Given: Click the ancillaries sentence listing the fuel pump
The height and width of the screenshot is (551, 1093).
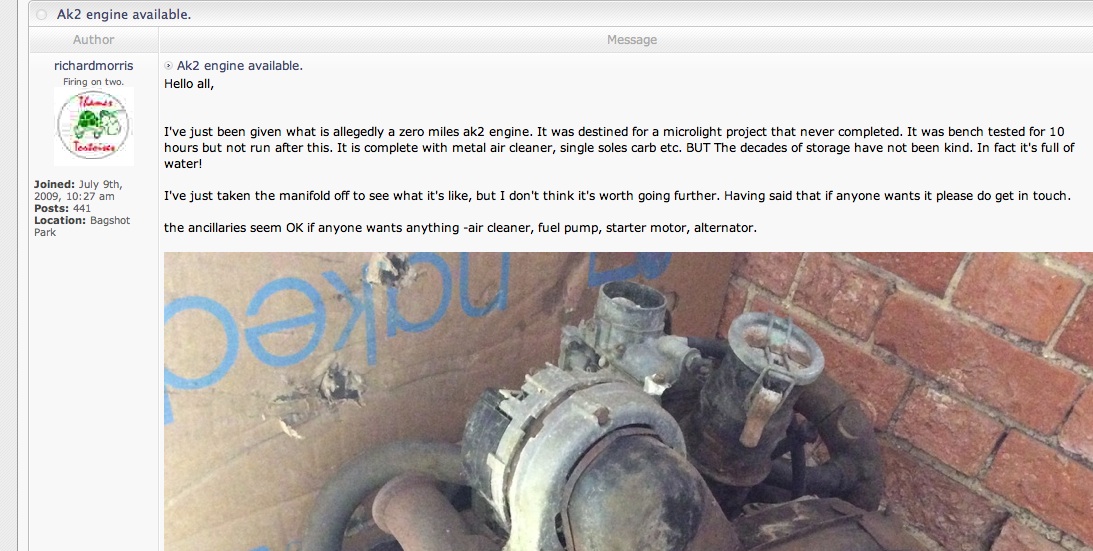Looking at the screenshot, I should pyautogui.click(x=460, y=227).
